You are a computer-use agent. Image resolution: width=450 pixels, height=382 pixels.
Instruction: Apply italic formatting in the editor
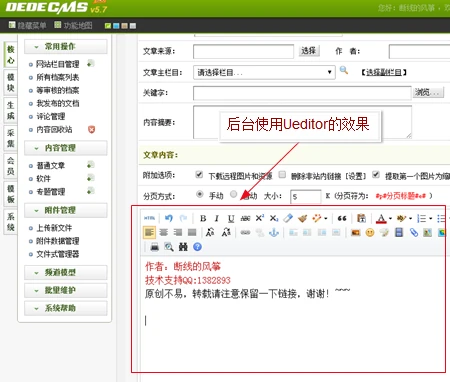[217, 218]
